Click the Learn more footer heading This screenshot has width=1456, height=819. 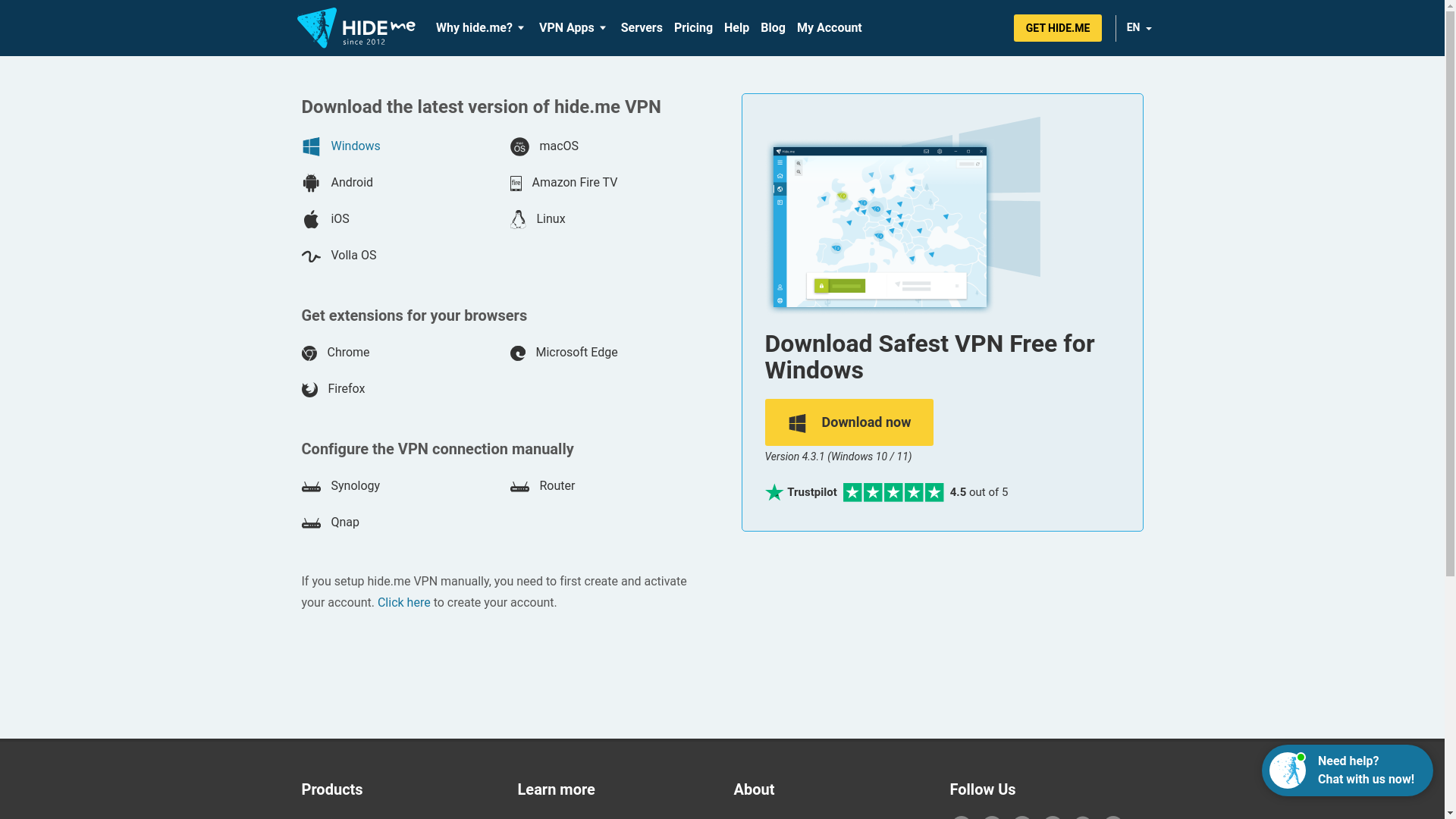click(x=556, y=789)
